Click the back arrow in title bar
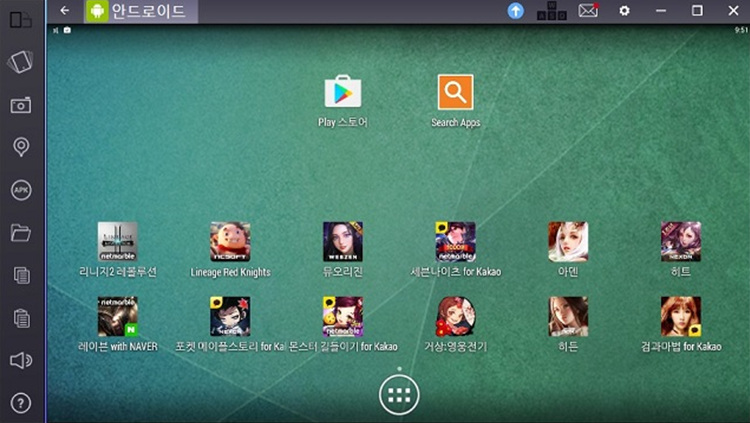This screenshot has width=750, height=423. click(x=65, y=11)
